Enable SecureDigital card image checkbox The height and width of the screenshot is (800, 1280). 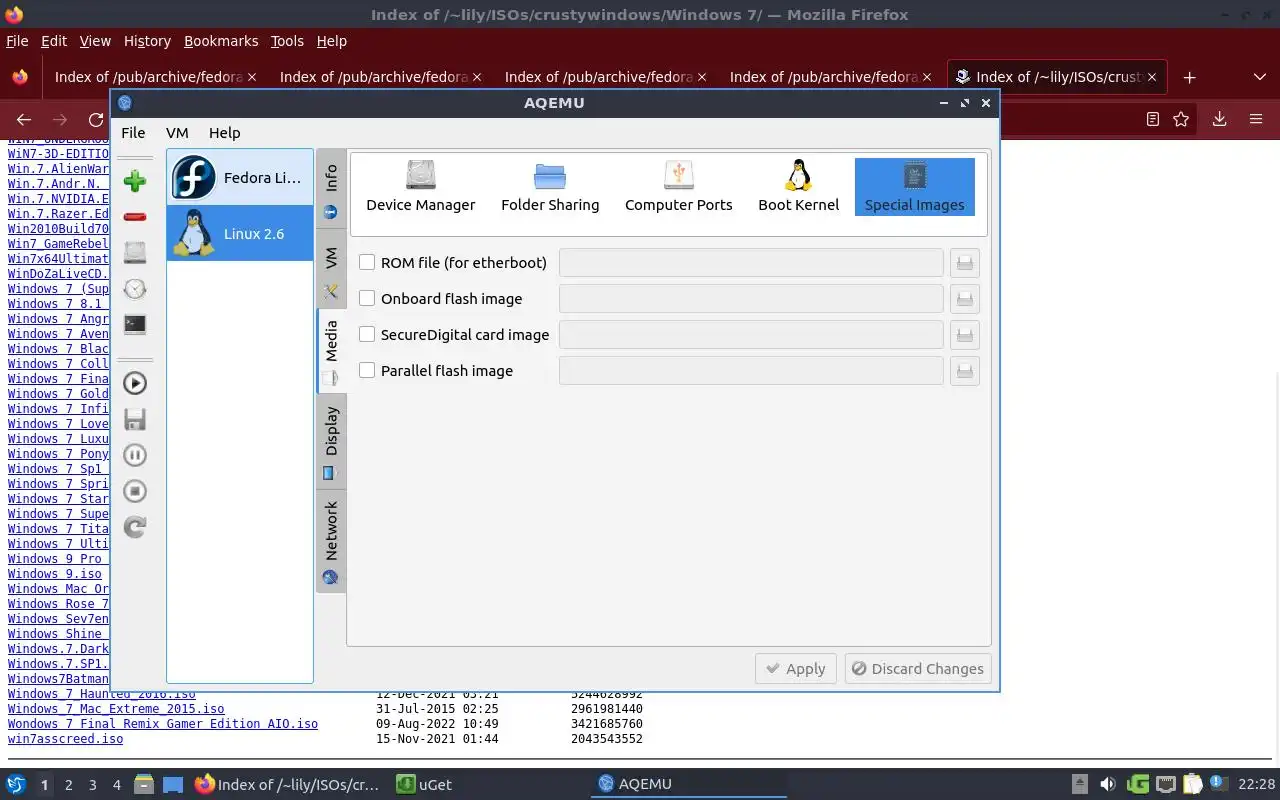tap(367, 334)
